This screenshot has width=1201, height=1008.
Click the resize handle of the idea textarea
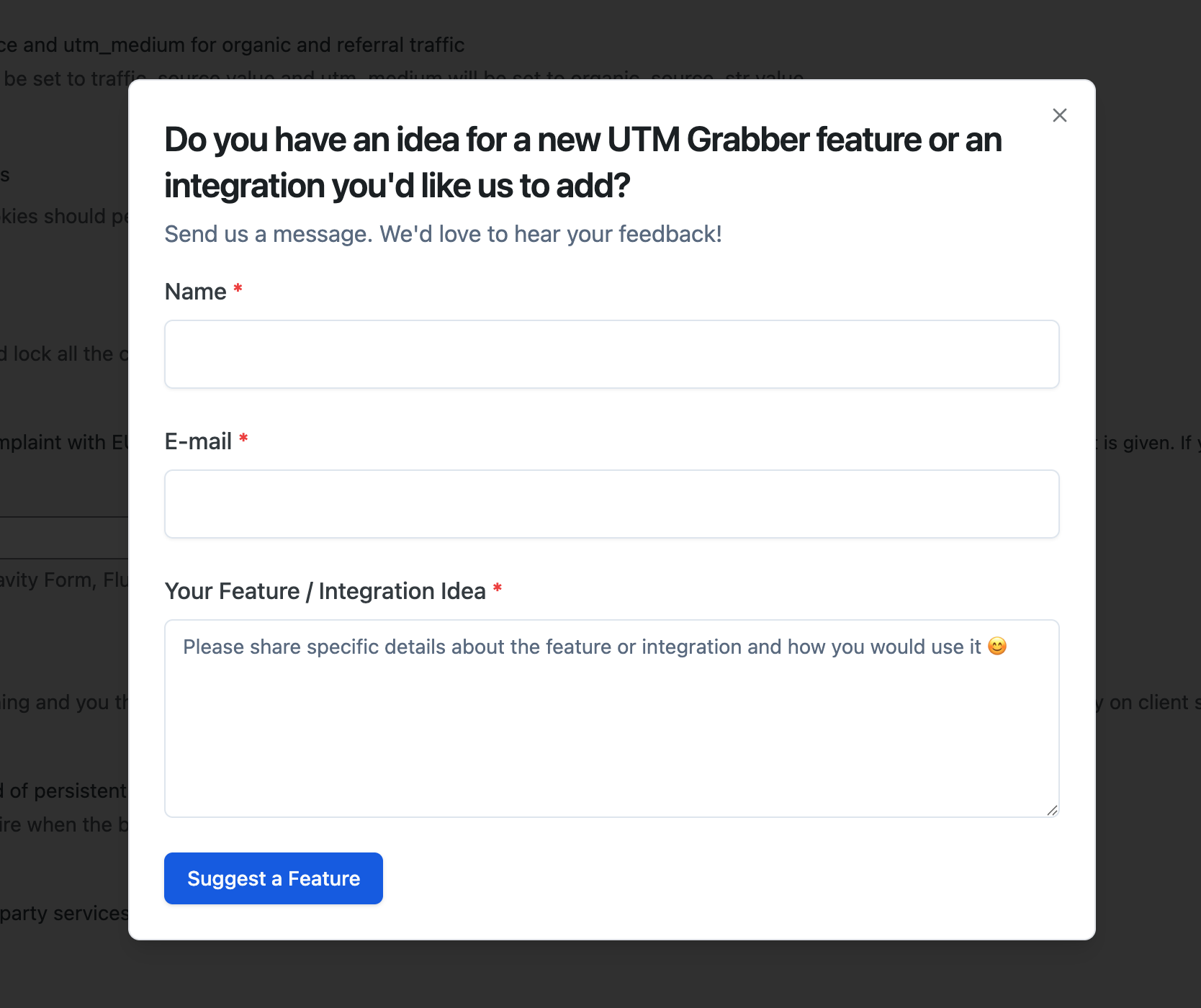click(1051, 809)
